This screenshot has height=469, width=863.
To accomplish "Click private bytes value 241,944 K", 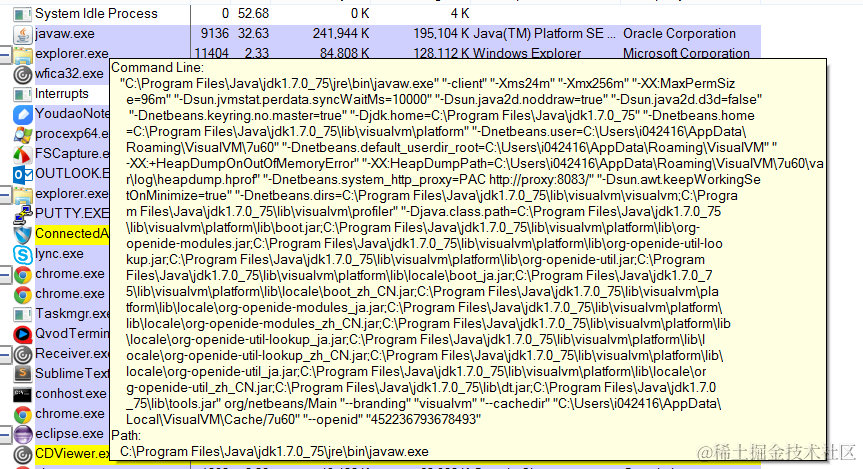I will (x=341, y=34).
